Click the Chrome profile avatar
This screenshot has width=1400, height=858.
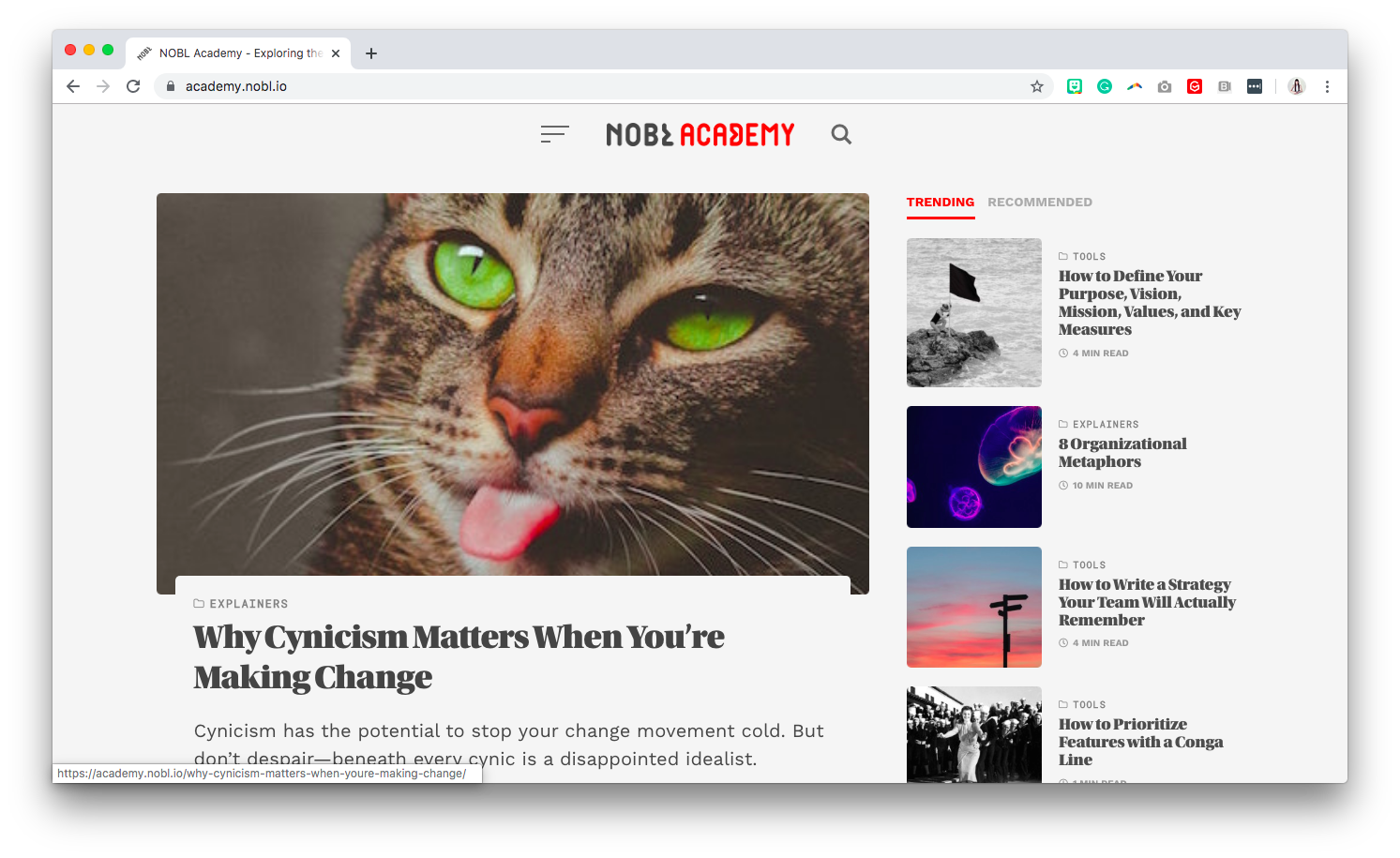tap(1297, 86)
